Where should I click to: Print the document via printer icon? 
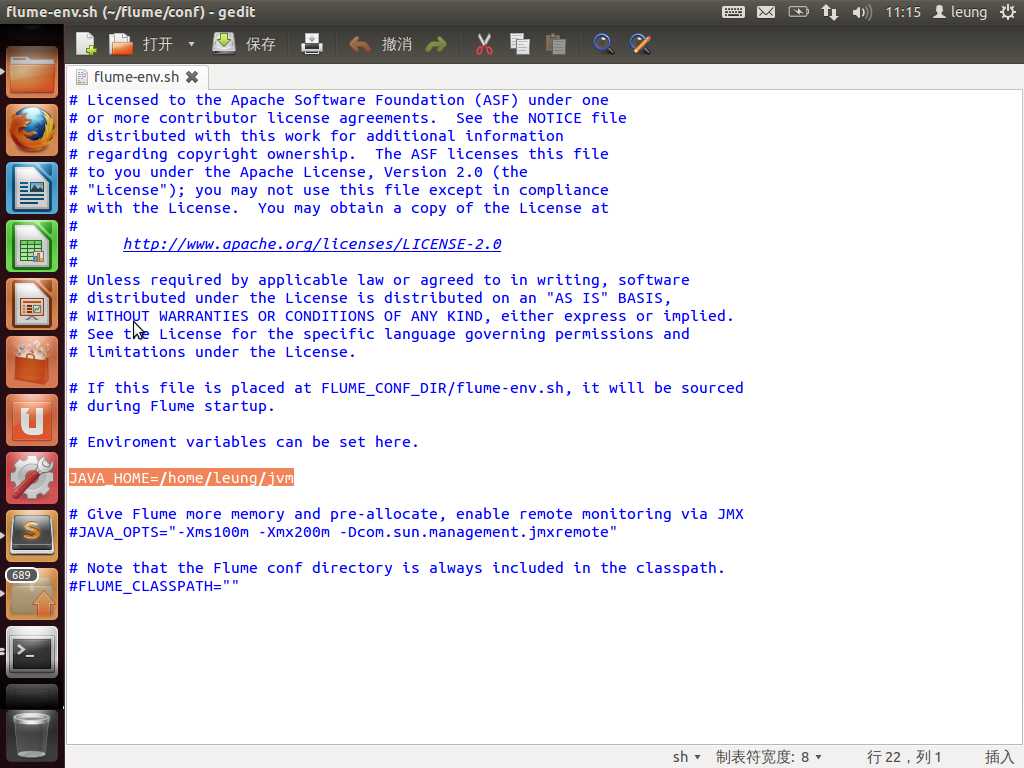coord(312,44)
